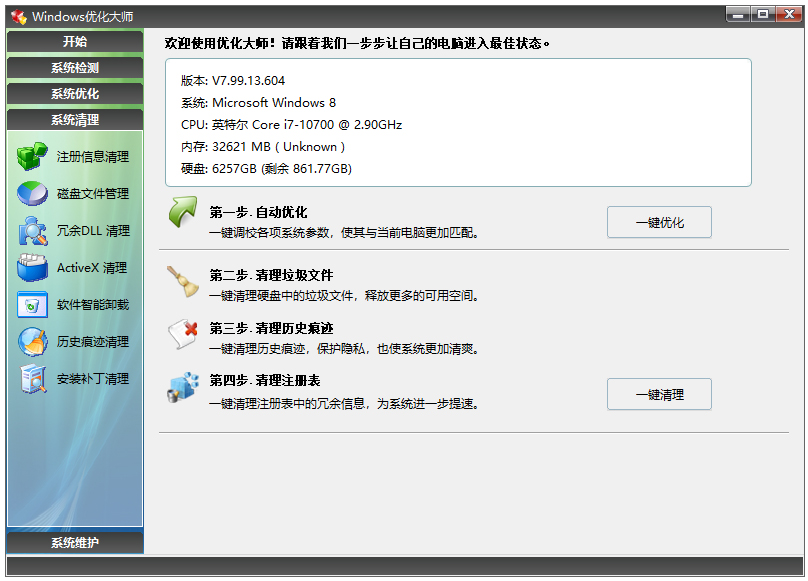Minimize the Windows优化大师 window

[x=738, y=15]
